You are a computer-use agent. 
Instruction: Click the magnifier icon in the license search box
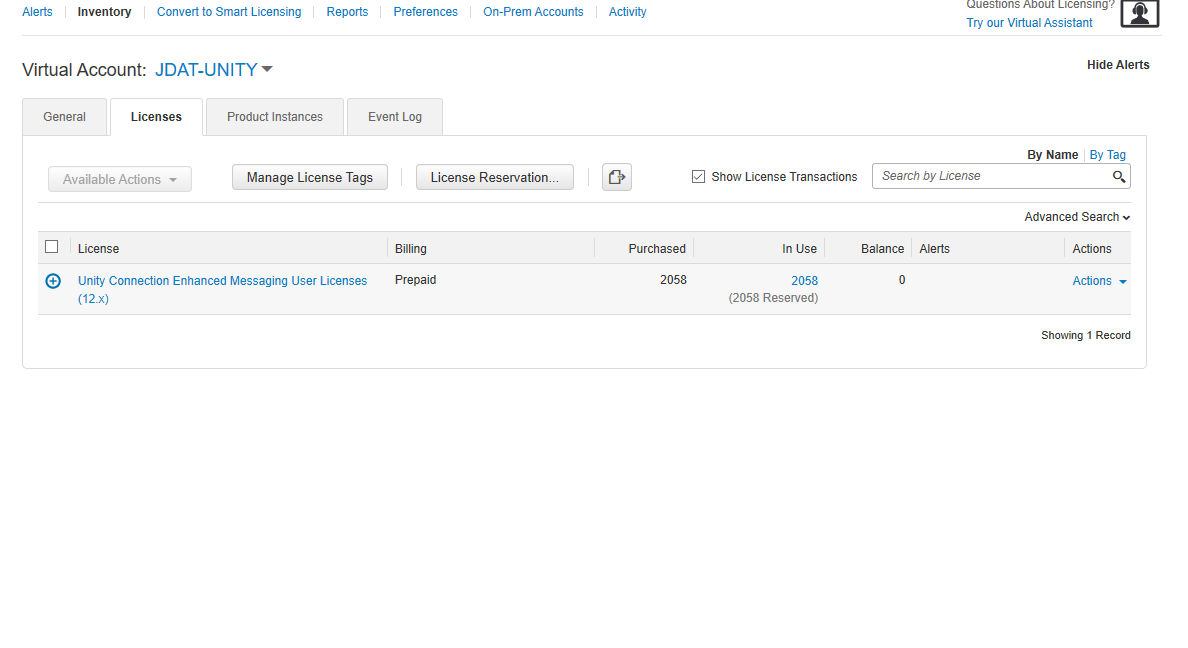[x=1119, y=175]
